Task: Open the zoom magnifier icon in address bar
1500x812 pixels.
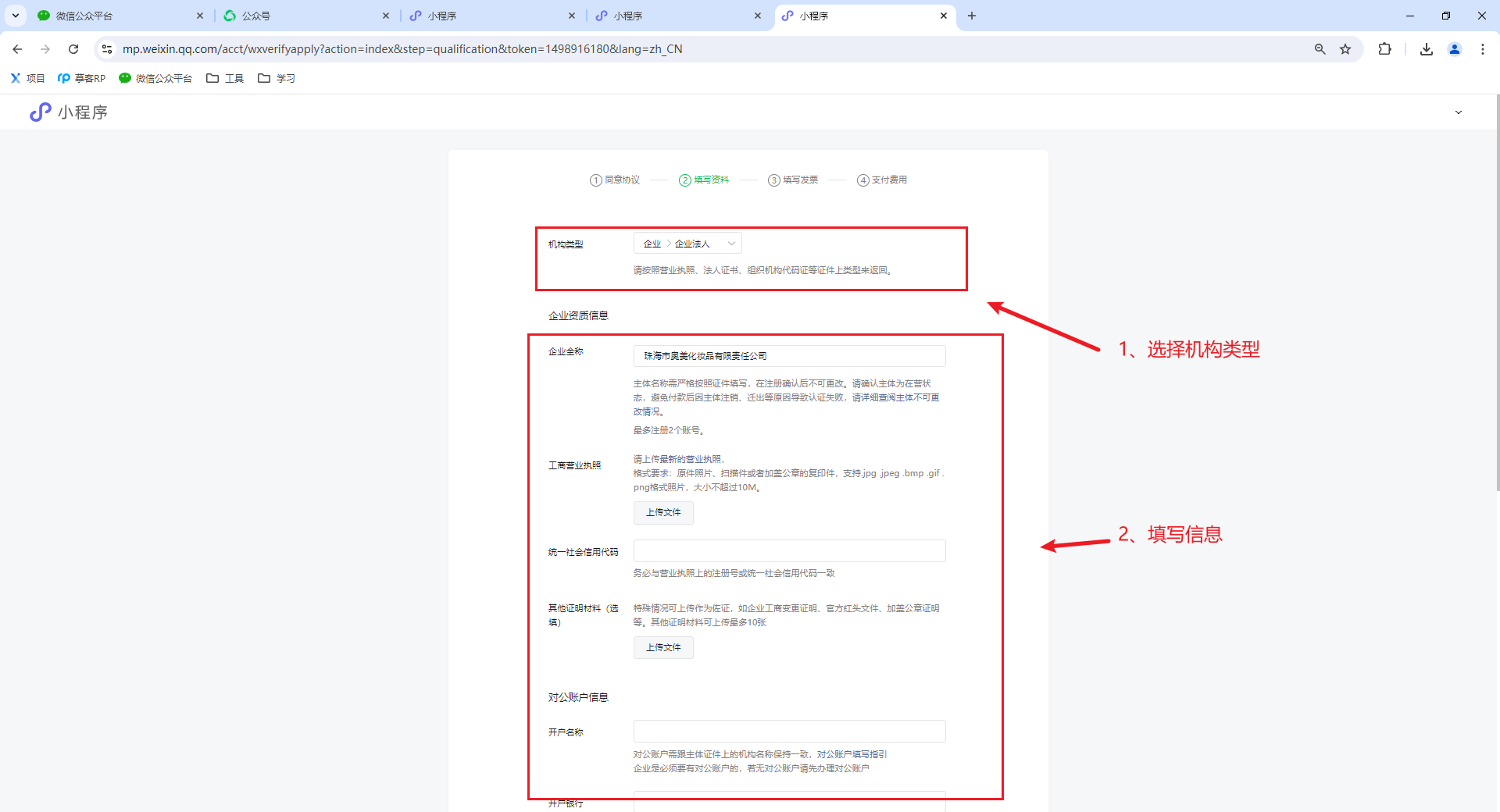Action: (1320, 49)
